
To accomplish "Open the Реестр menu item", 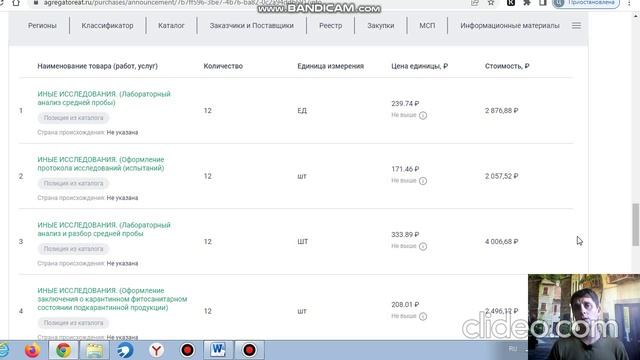I will [331, 25].
